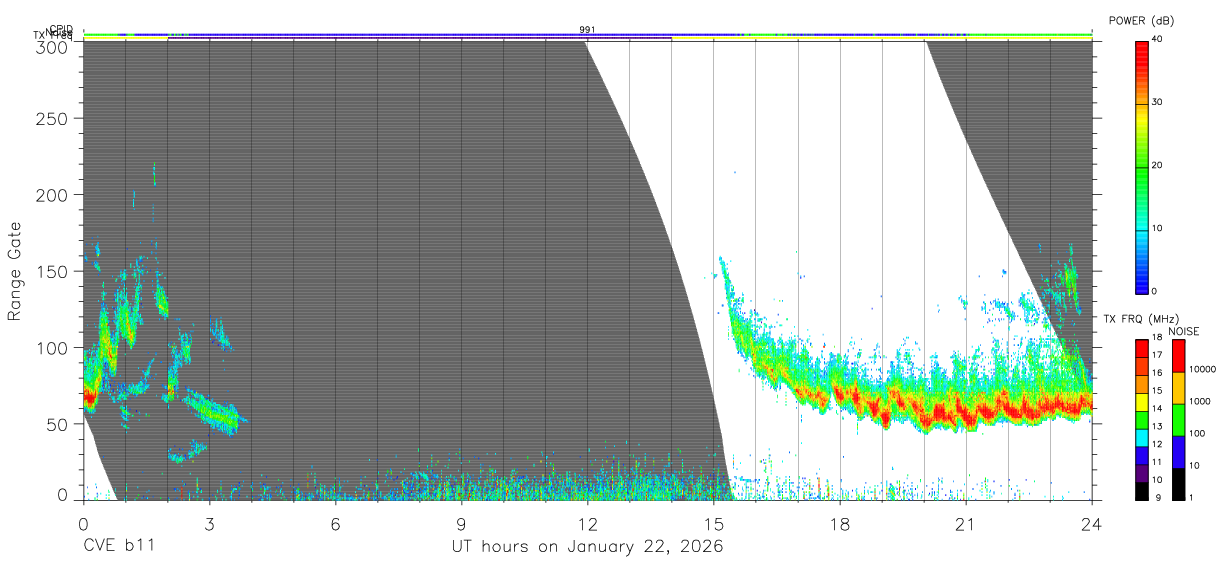Click the yellow 14–15 MHz TX FRQ swatch

click(1142, 401)
